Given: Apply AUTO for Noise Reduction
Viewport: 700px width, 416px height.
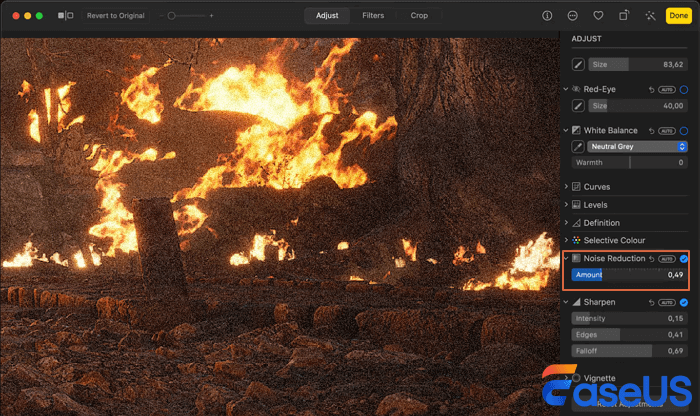Looking at the screenshot, I should tap(667, 259).
